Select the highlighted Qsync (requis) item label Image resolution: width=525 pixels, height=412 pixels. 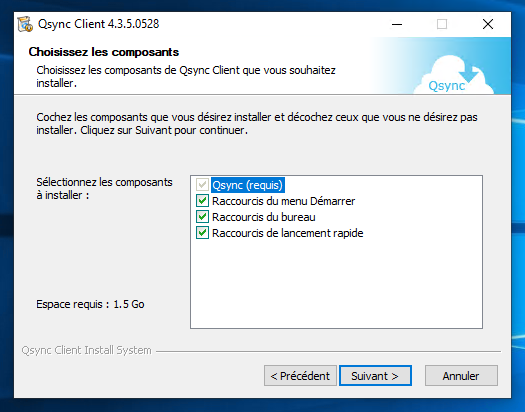coord(248,185)
